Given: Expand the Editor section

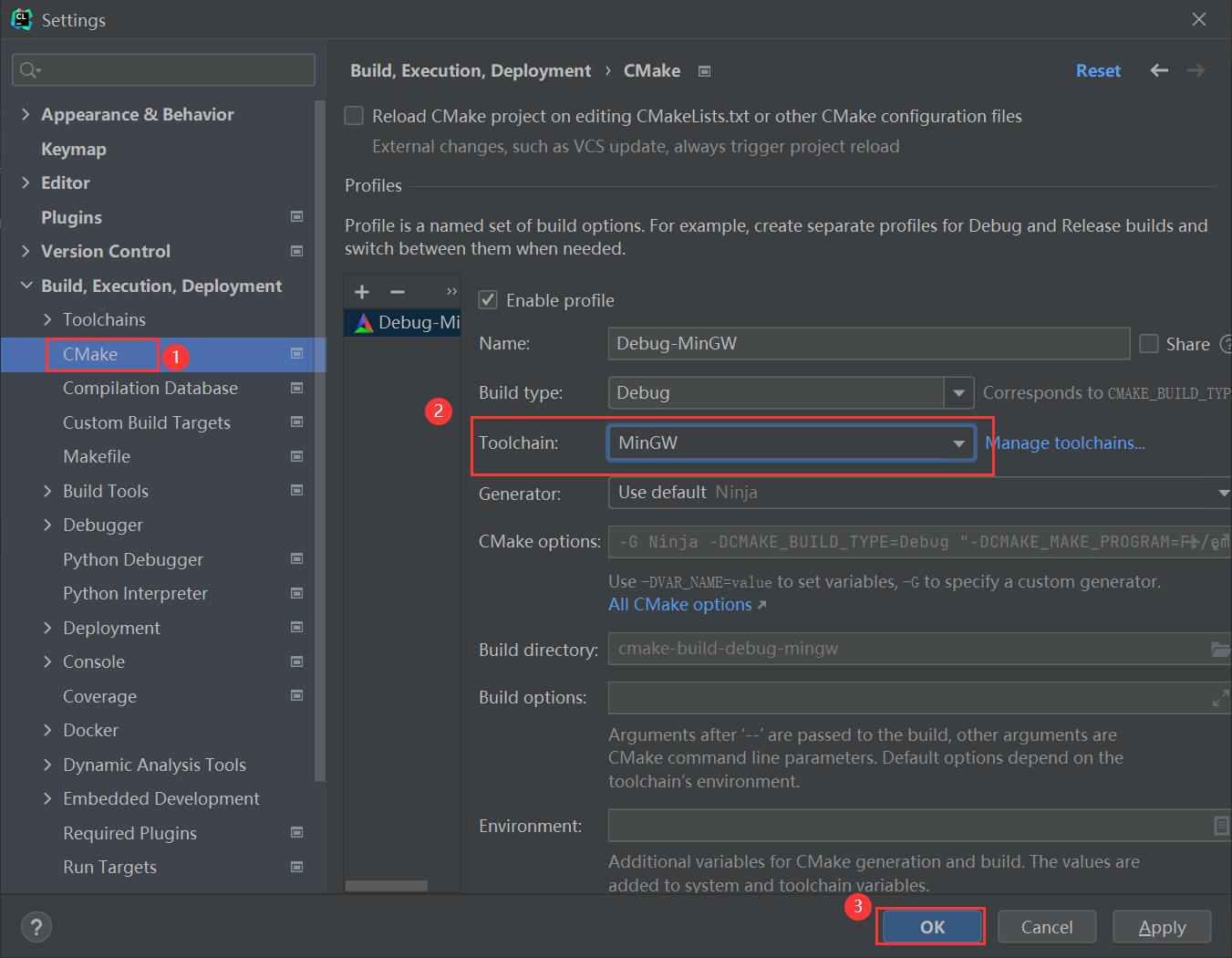Looking at the screenshot, I should [x=26, y=182].
